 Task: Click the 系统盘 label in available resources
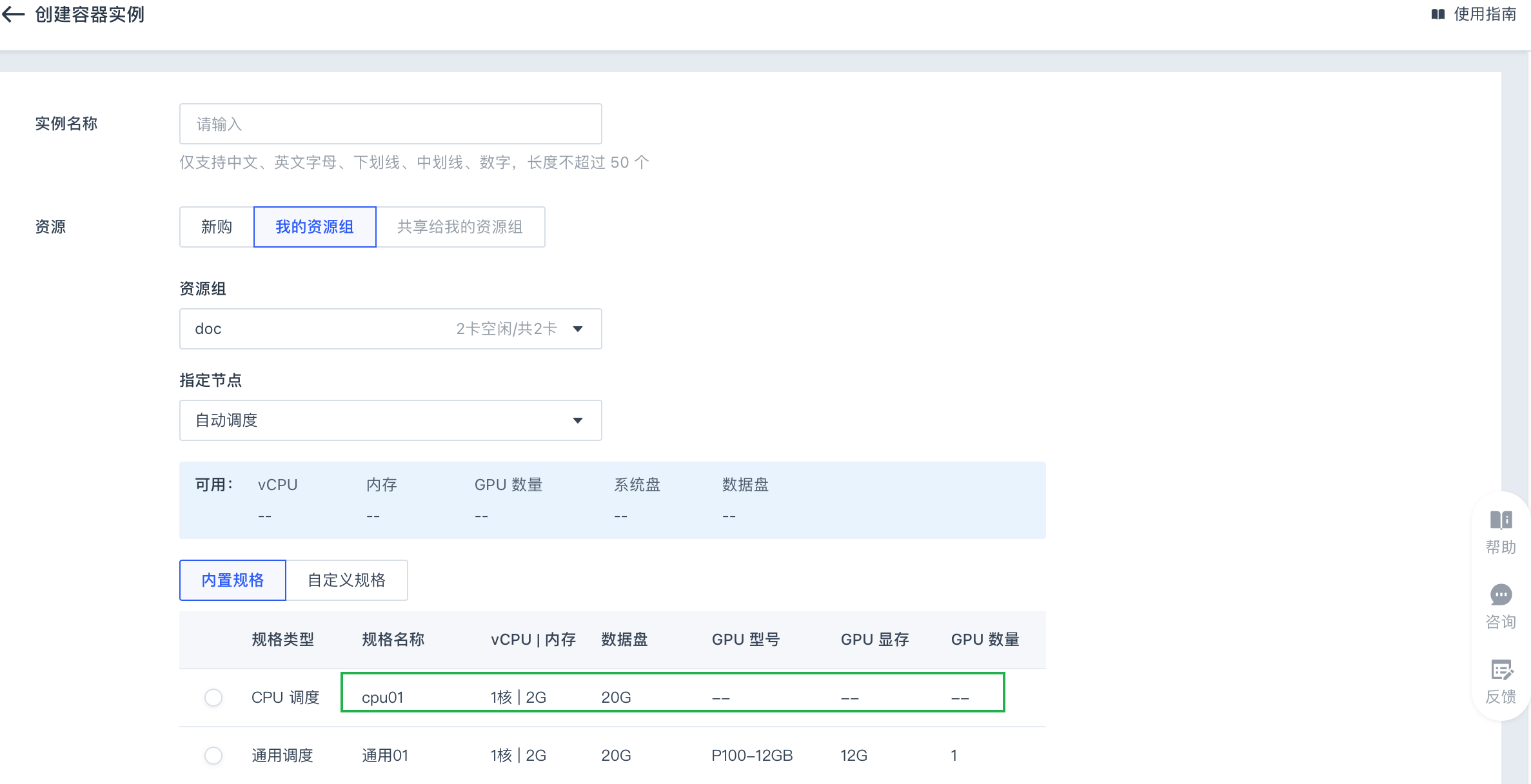click(637, 485)
